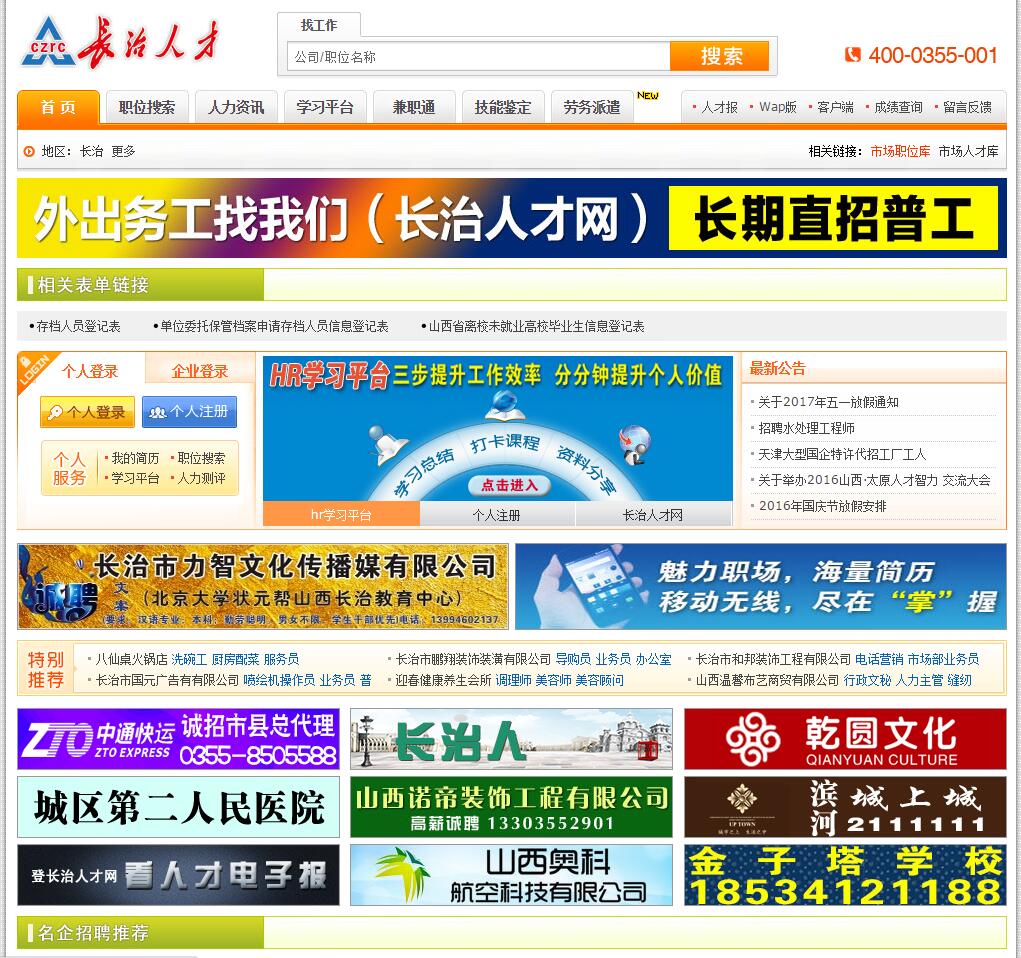Select the 长治人才网 slide tab
Viewport: 1021px width, 958px height.
tap(653, 514)
